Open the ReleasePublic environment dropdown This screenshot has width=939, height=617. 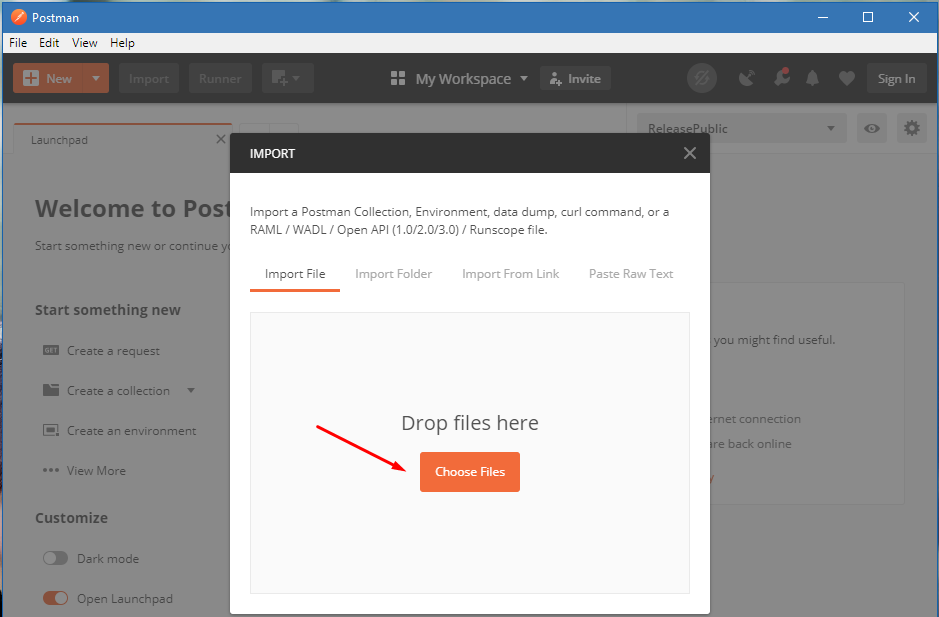tap(741, 128)
